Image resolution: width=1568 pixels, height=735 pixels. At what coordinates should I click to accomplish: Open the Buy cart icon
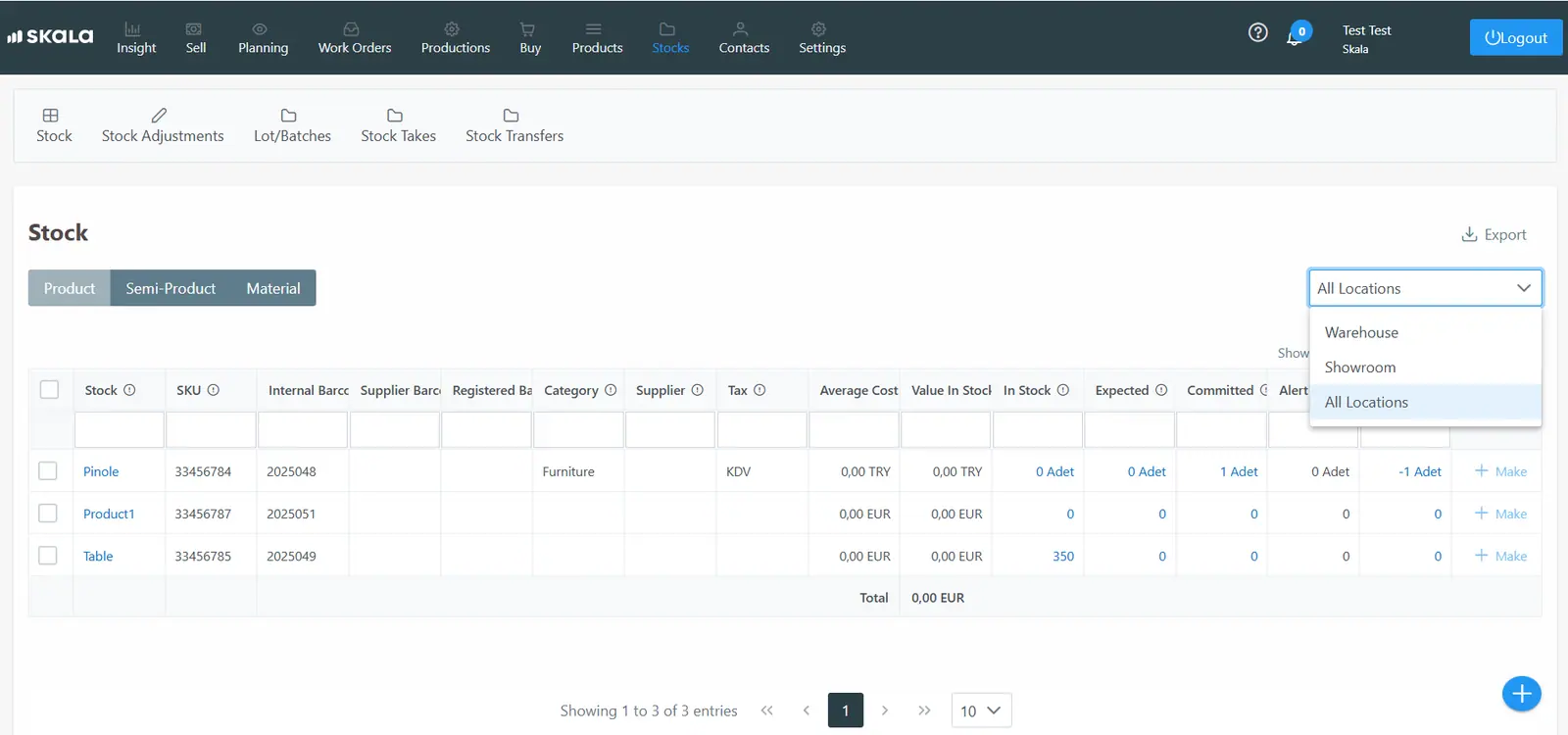pos(527,29)
